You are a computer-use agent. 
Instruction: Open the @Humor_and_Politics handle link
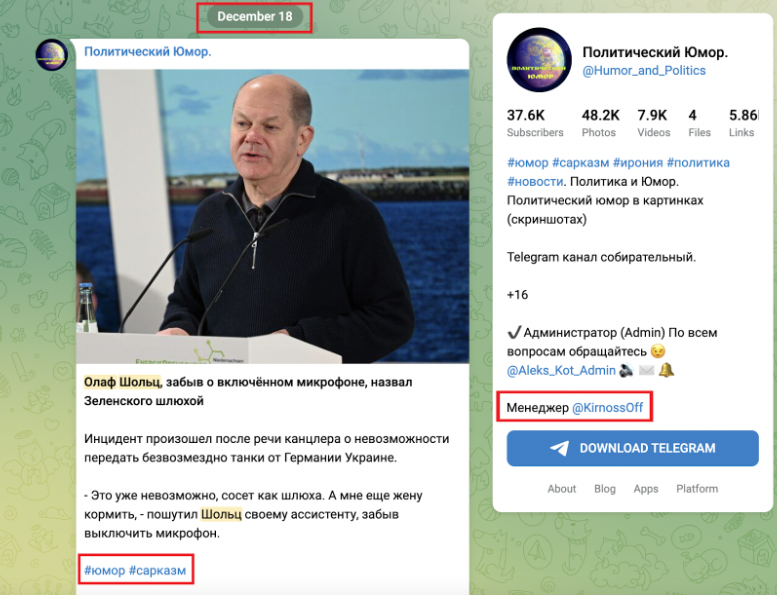(x=644, y=70)
